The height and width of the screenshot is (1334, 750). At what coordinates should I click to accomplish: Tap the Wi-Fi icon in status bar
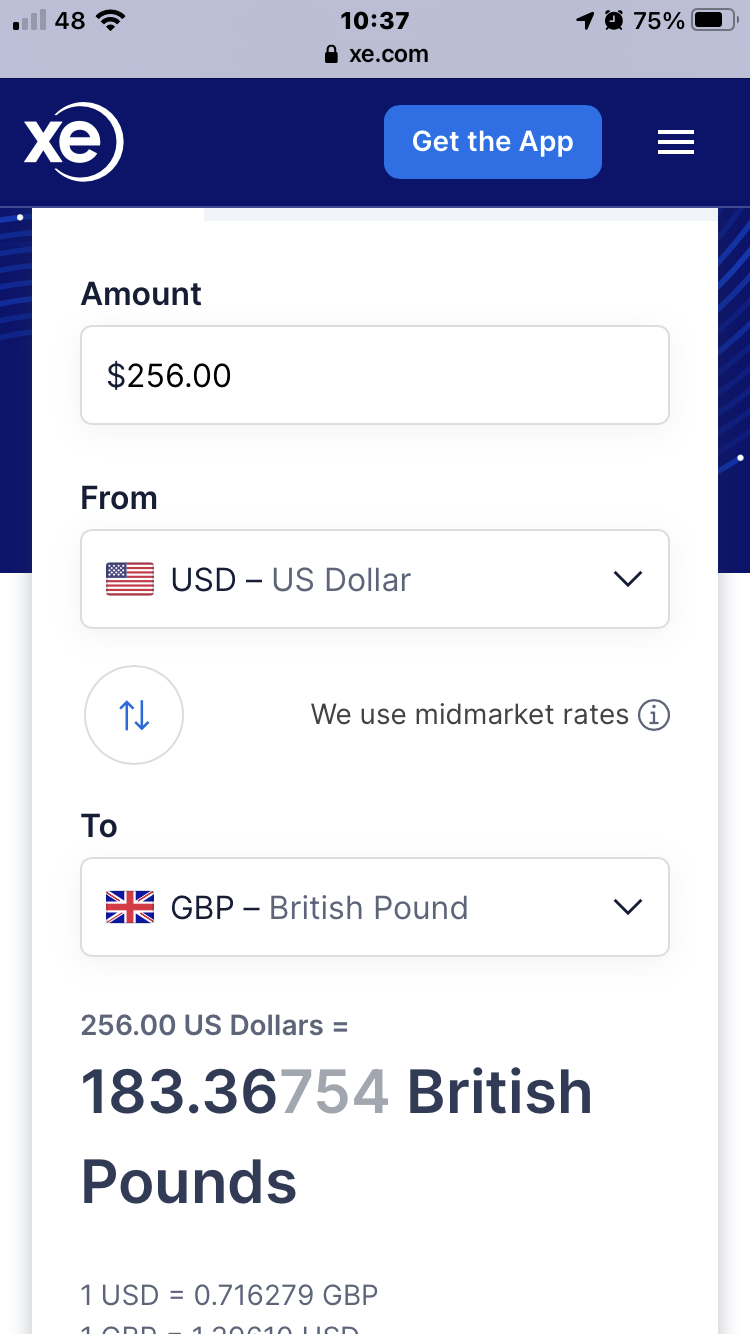point(111,20)
